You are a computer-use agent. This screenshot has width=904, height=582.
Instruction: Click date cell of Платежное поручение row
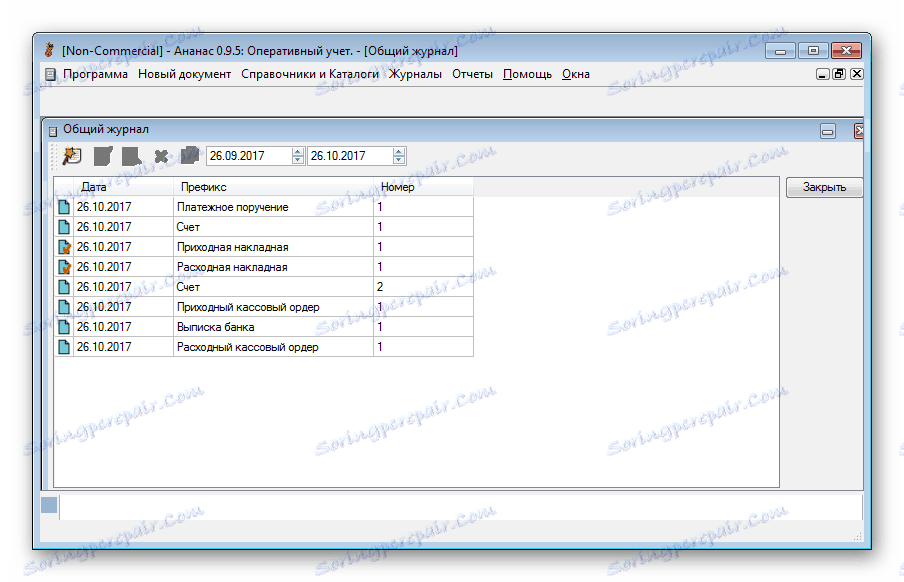click(123, 206)
